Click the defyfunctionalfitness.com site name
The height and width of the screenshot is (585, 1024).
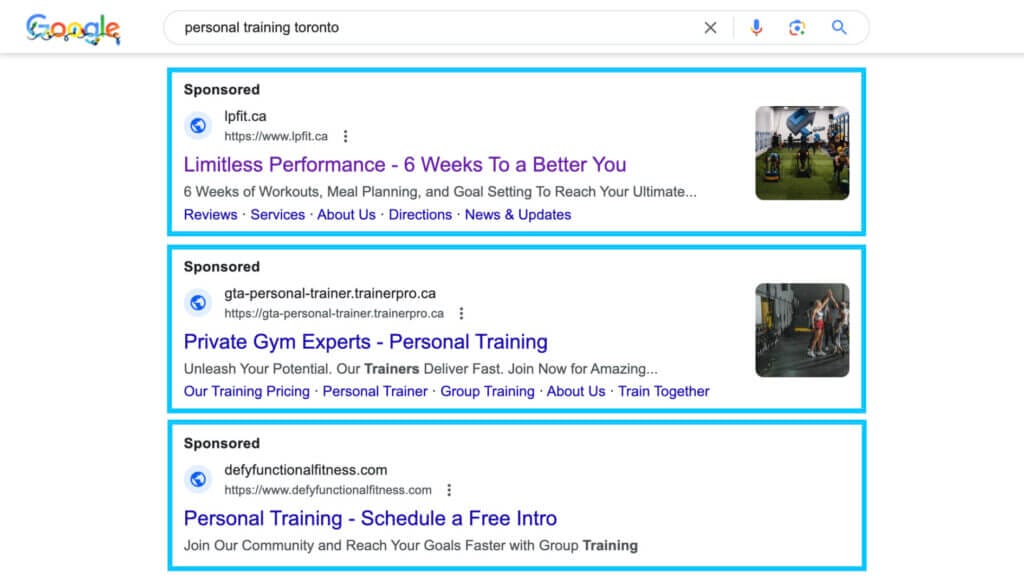click(x=306, y=470)
